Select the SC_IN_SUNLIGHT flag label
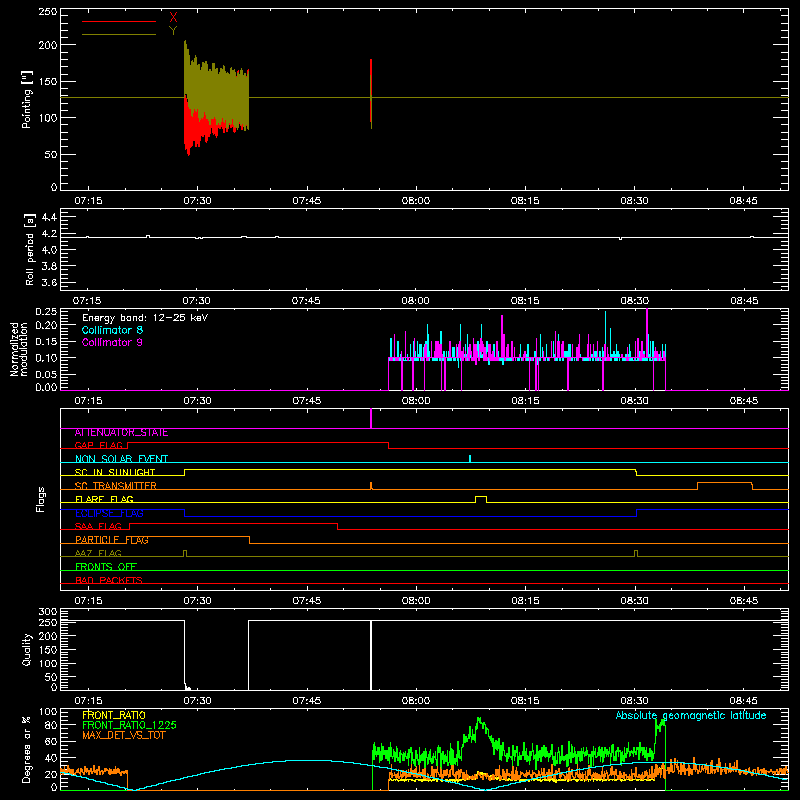Viewport: 800px width, 800px height. coord(115,472)
